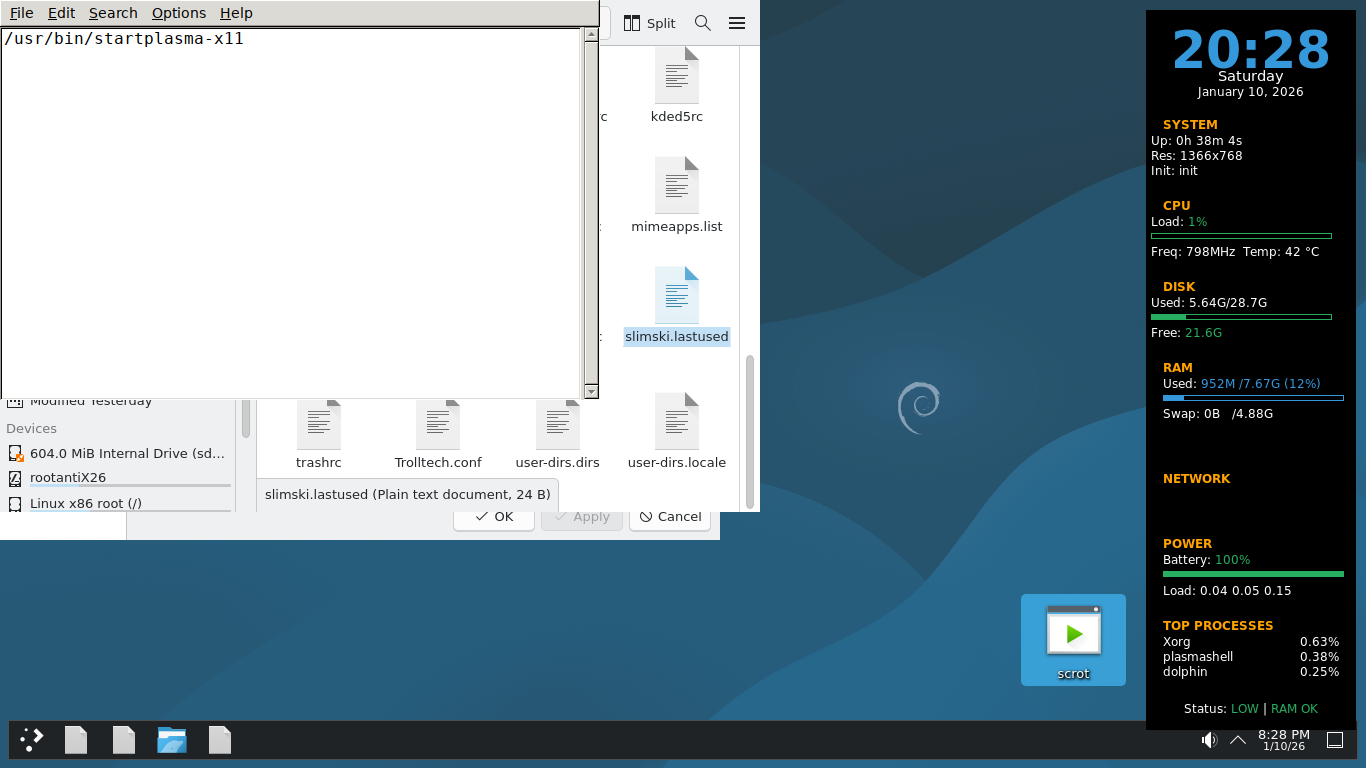This screenshot has width=1366, height=768.
Task: Click the OK button
Action: [x=494, y=516]
